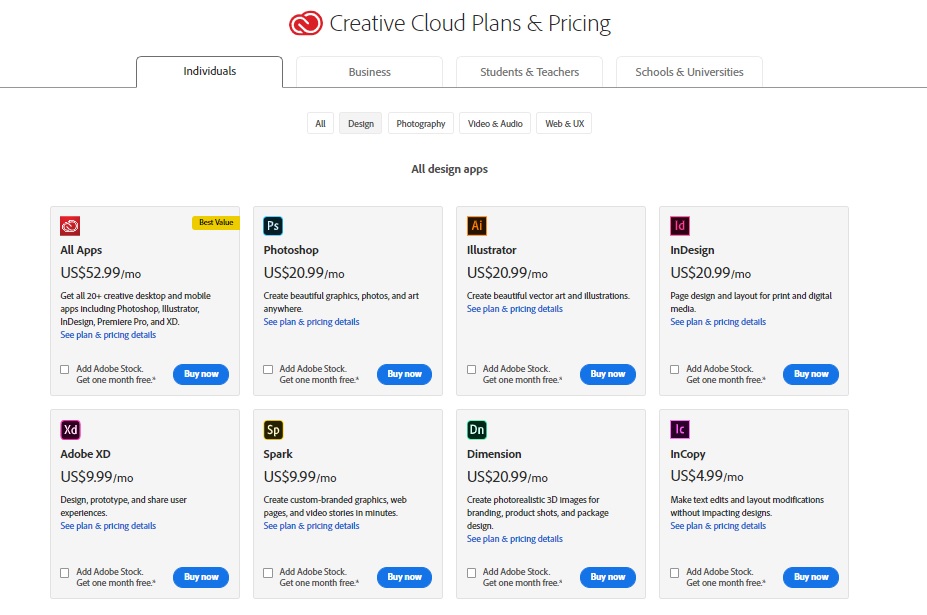Screen dimensions: 927x615
Task: Check Add Adobe Stock for All Apps
Action: (65, 369)
